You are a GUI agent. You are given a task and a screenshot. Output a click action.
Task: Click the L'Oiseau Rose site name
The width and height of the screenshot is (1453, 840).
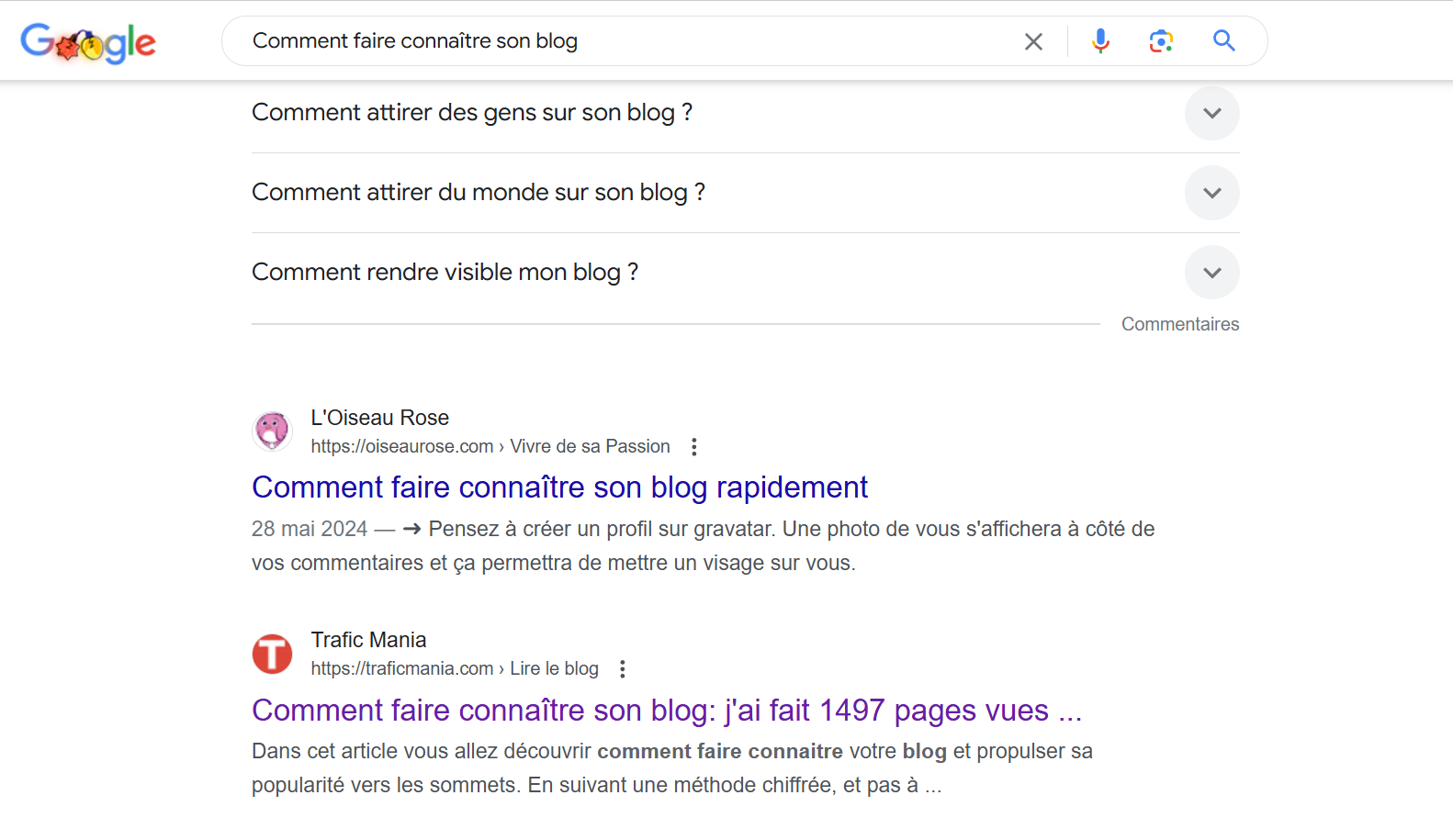pyautogui.click(x=379, y=418)
